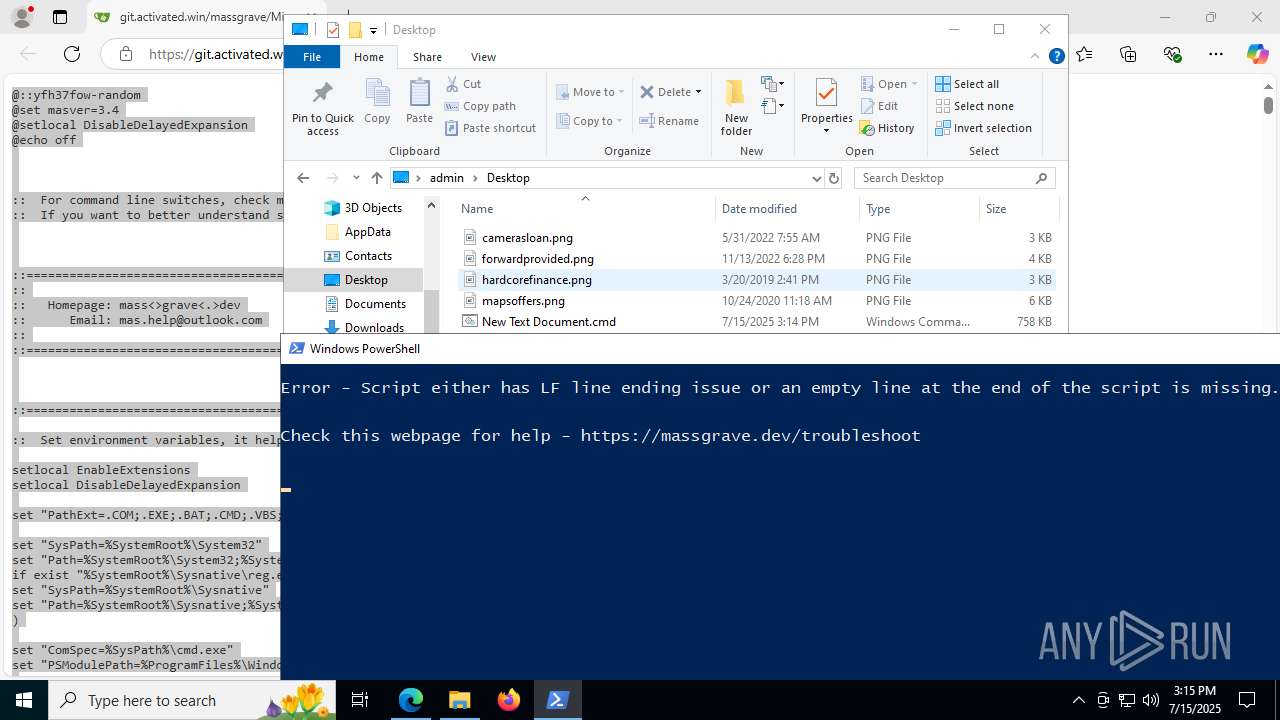Expand Explorer address bar history dropdown
This screenshot has height=720, width=1280.
click(816, 178)
